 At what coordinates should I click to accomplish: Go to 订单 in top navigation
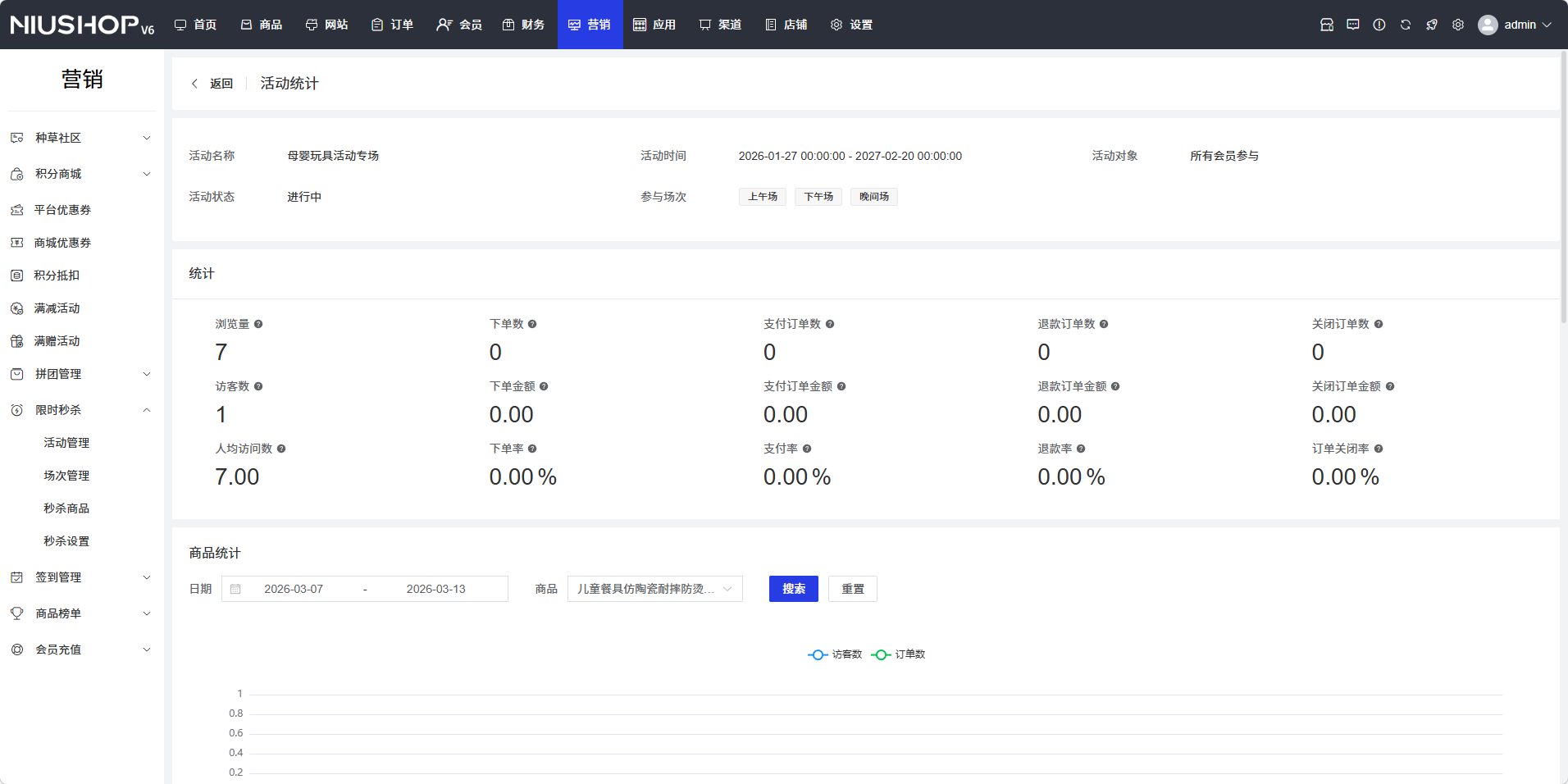pos(392,25)
